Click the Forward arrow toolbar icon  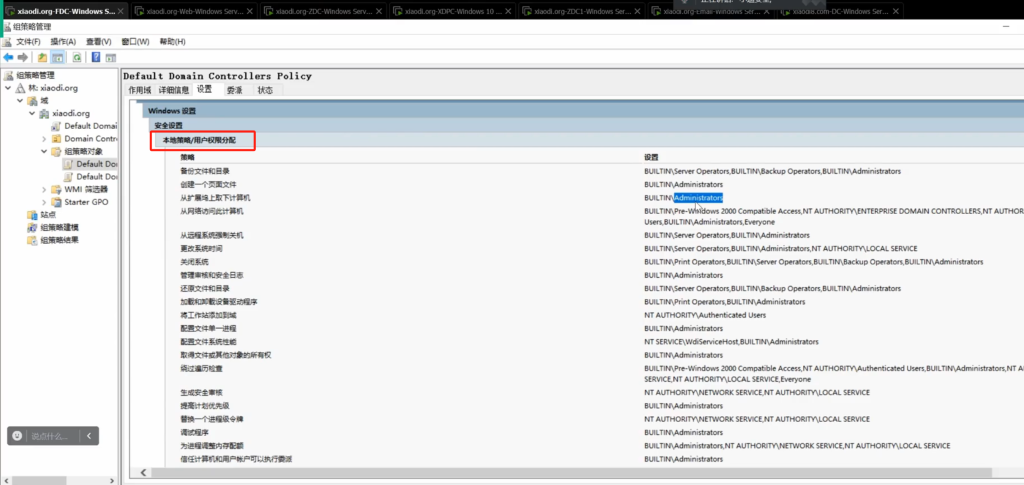(x=22, y=57)
